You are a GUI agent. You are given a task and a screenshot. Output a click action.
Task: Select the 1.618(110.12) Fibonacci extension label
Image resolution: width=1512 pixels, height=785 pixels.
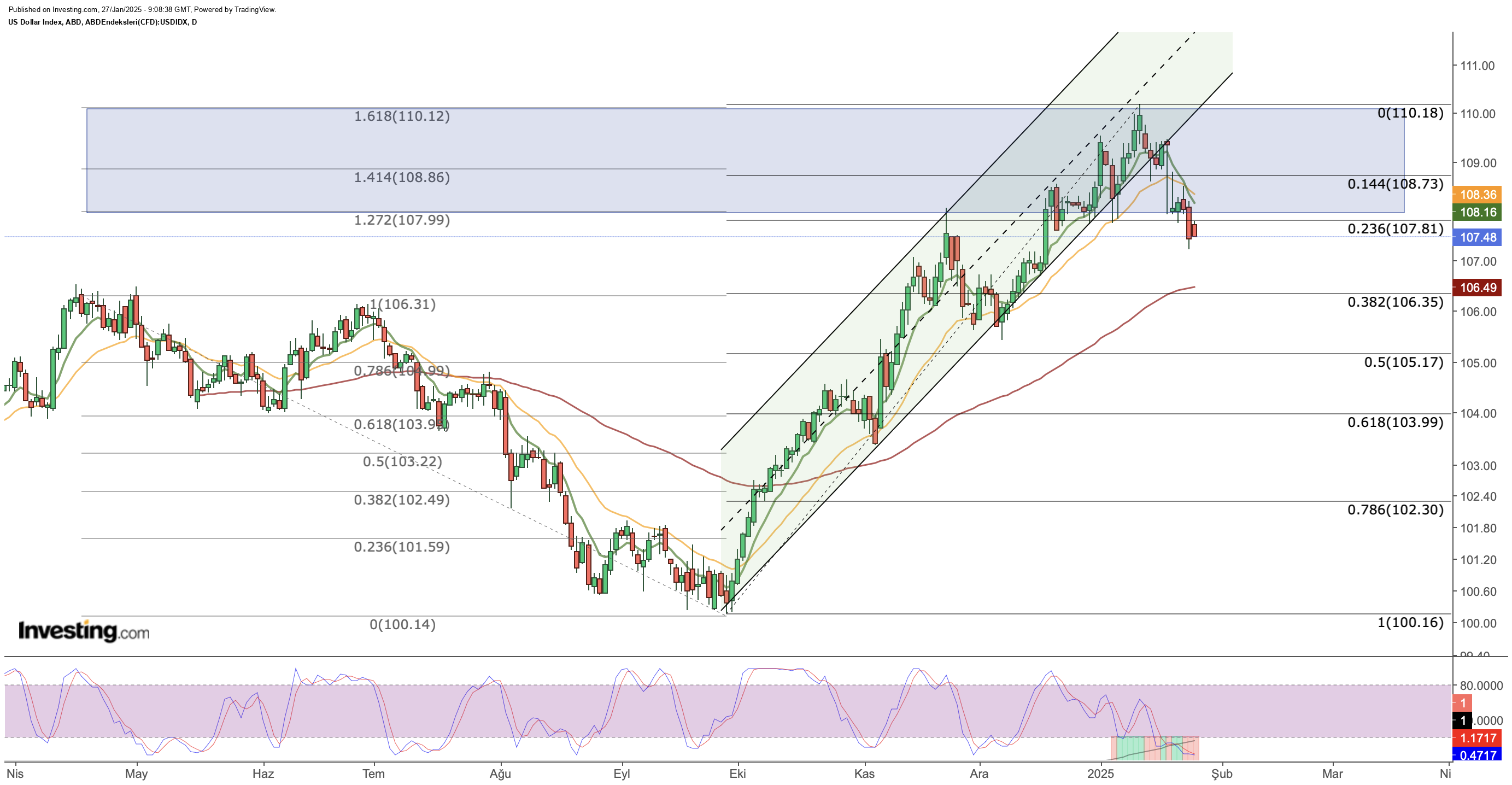[x=401, y=116]
